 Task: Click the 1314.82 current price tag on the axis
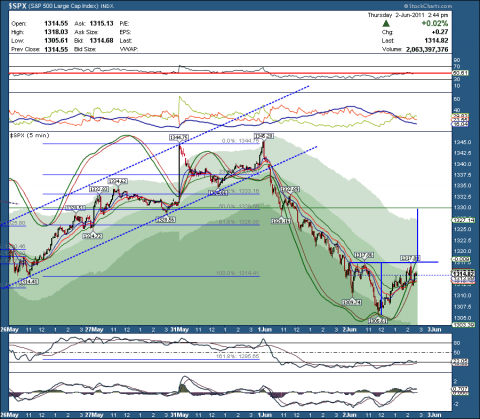pyautogui.click(x=462, y=274)
